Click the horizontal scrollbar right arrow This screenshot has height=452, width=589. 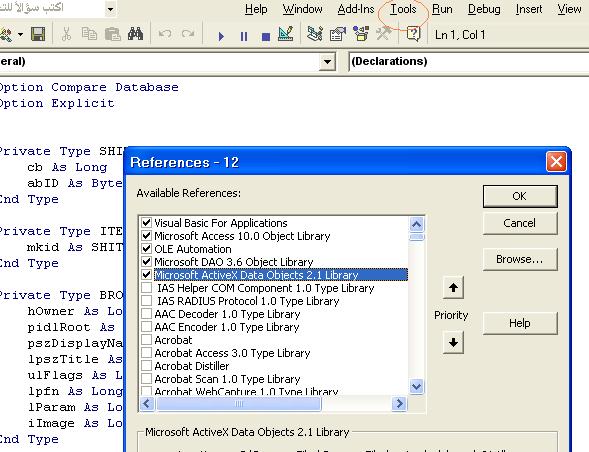coord(399,404)
